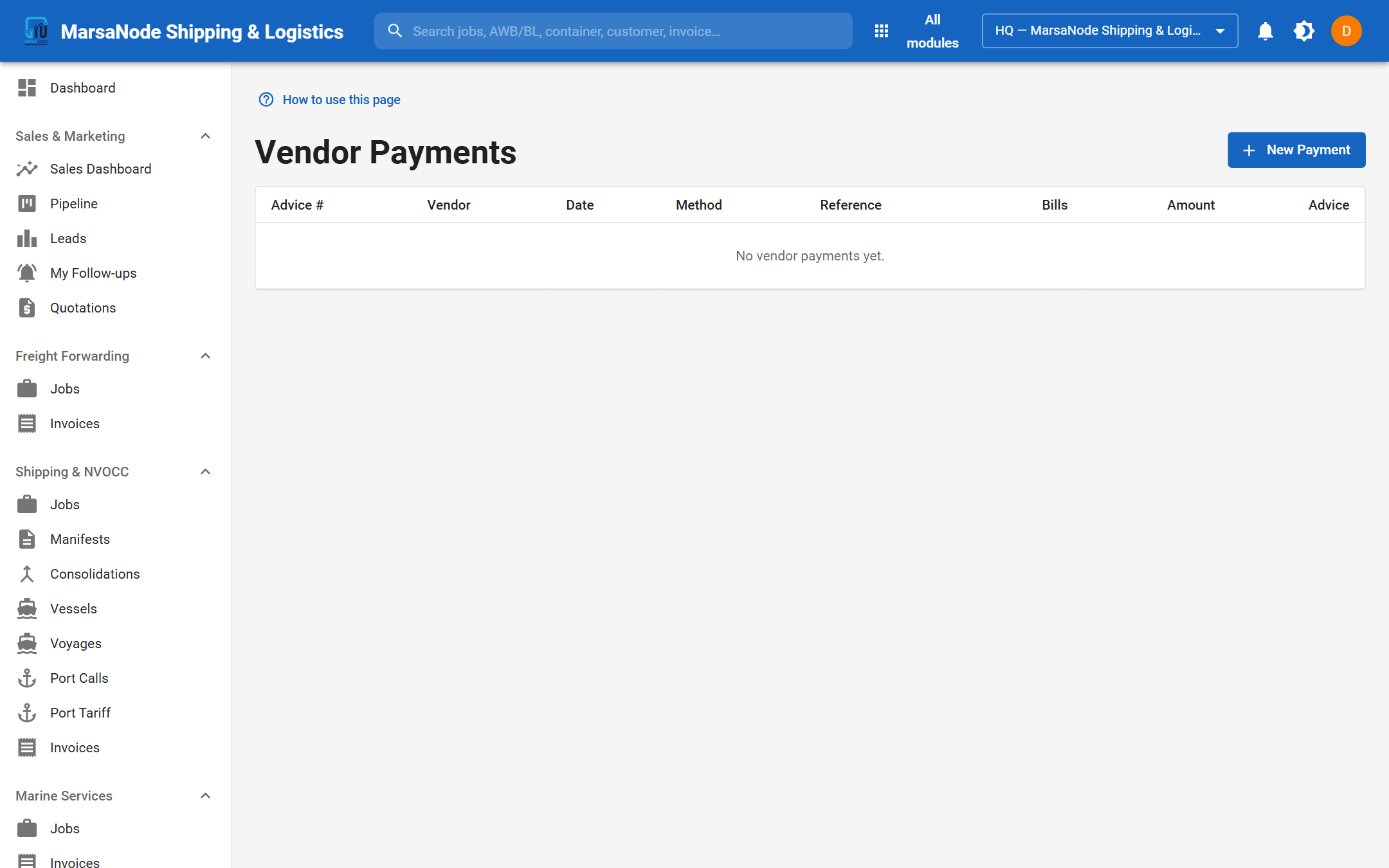Open the How to use this page link
The image size is (1389, 868).
pyautogui.click(x=341, y=100)
